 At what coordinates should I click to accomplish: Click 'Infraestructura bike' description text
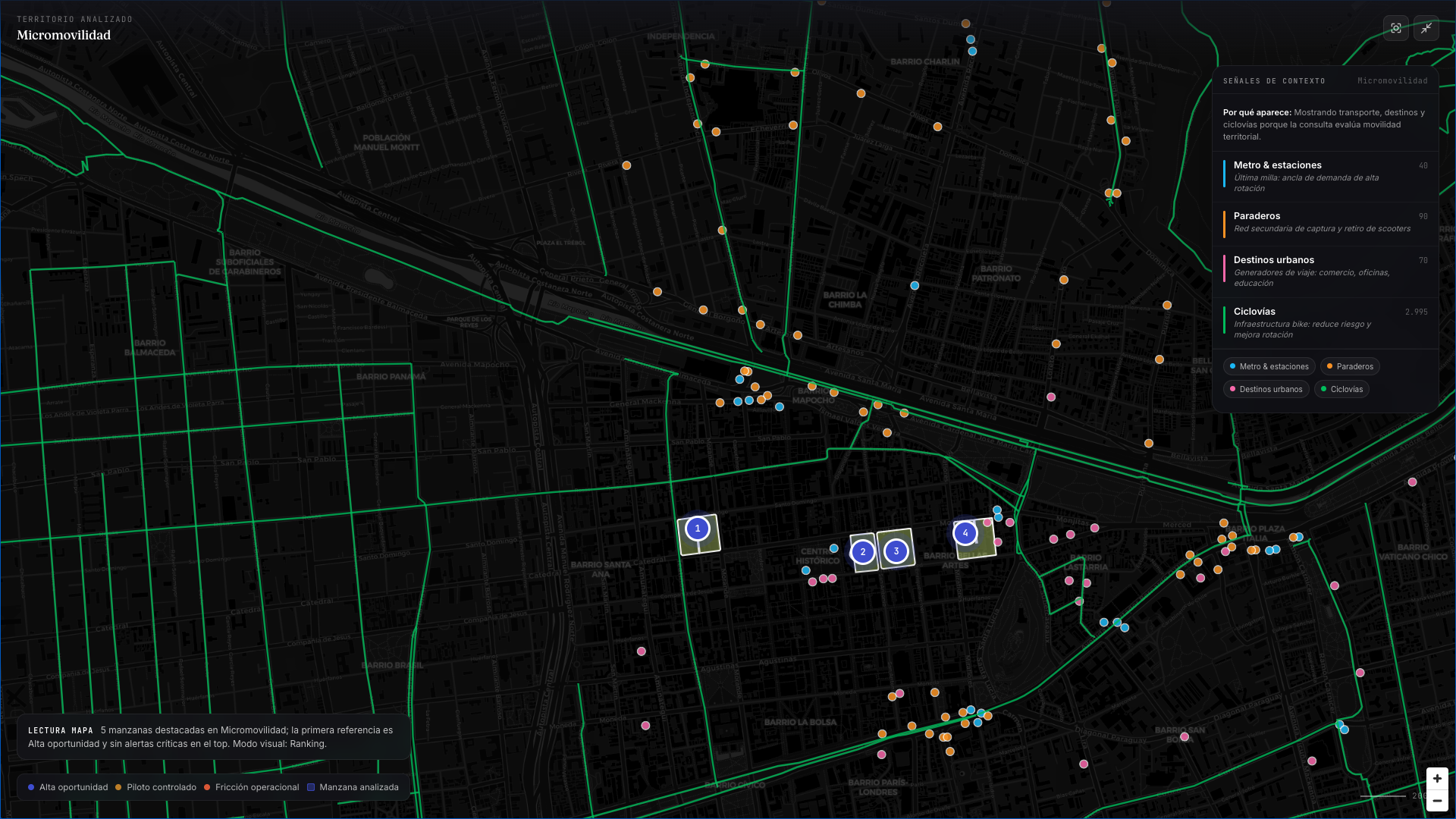pos(1302,329)
